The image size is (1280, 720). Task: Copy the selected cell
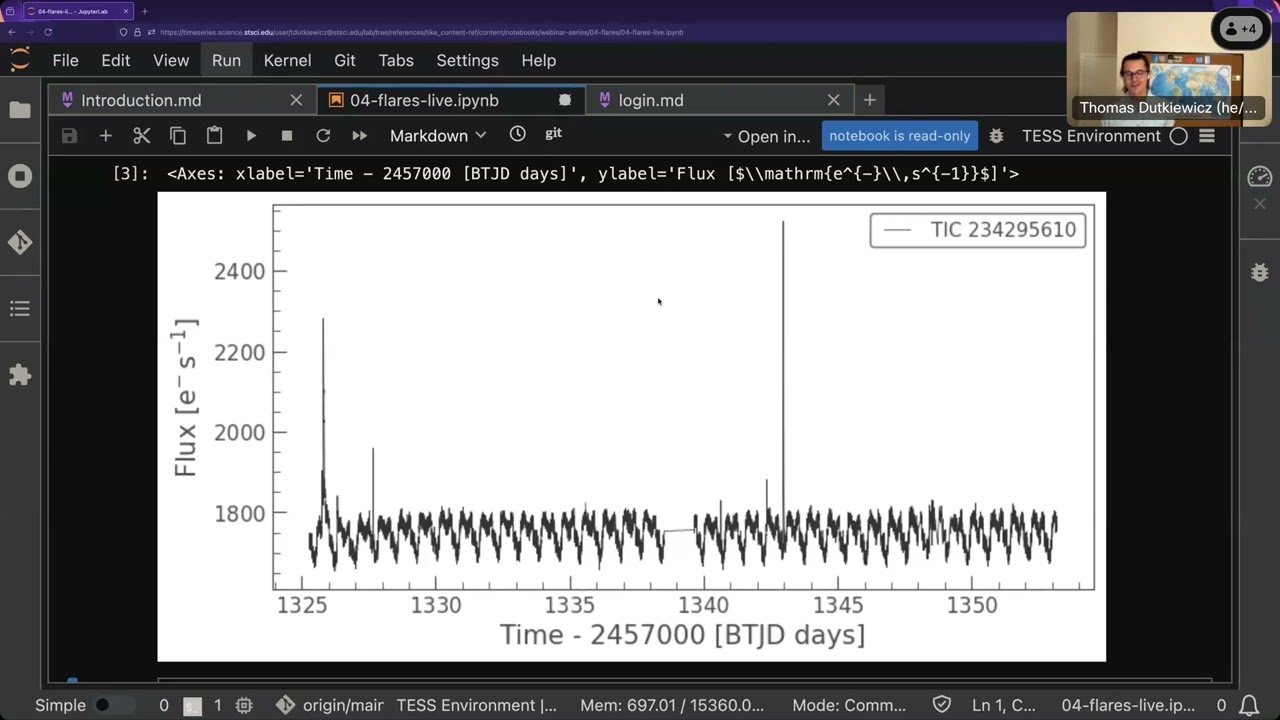178,136
